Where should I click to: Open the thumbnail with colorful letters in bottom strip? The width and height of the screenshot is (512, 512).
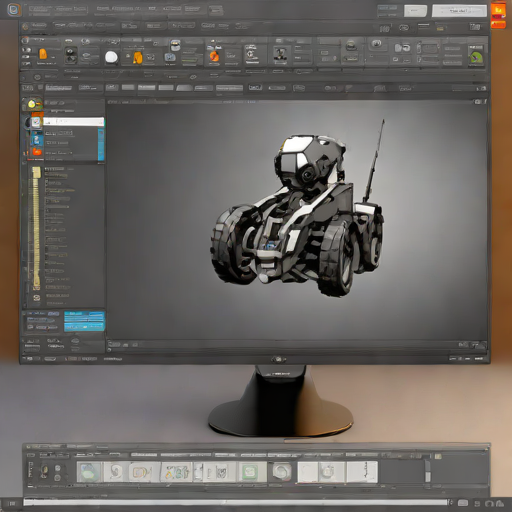177,472
